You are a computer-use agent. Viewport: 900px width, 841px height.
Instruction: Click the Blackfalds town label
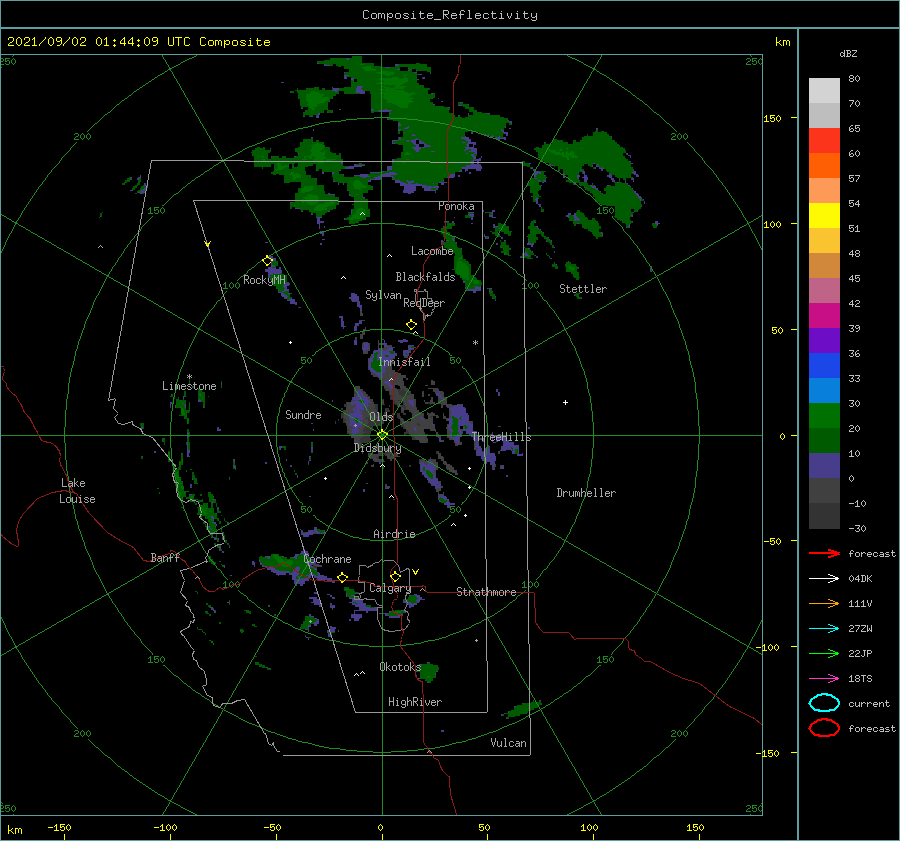(425, 277)
